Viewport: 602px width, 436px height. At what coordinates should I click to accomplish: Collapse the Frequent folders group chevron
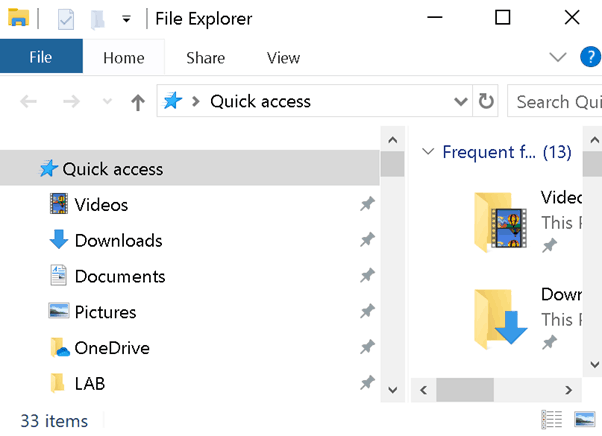point(428,151)
